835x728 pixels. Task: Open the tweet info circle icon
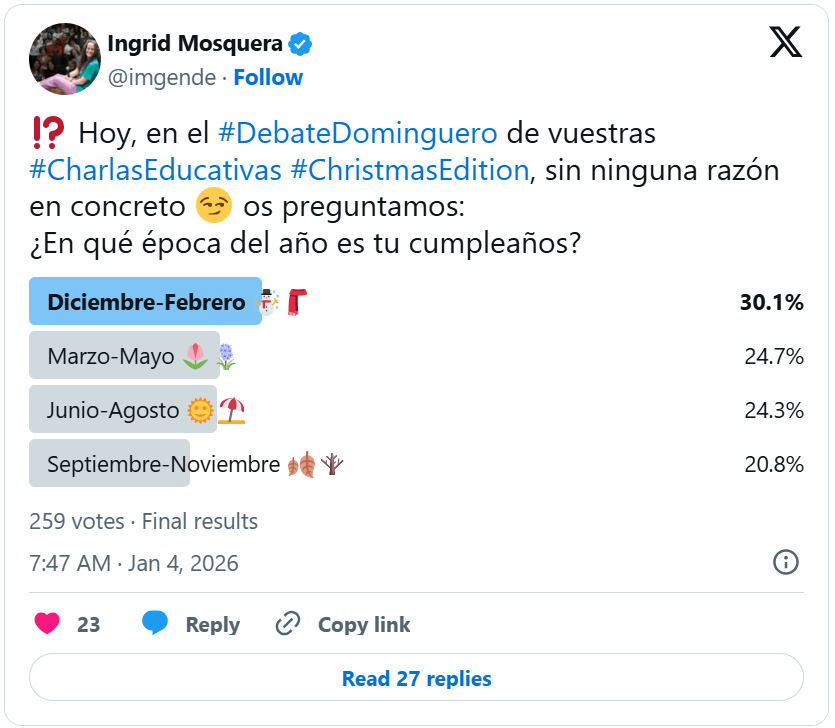tap(786, 562)
